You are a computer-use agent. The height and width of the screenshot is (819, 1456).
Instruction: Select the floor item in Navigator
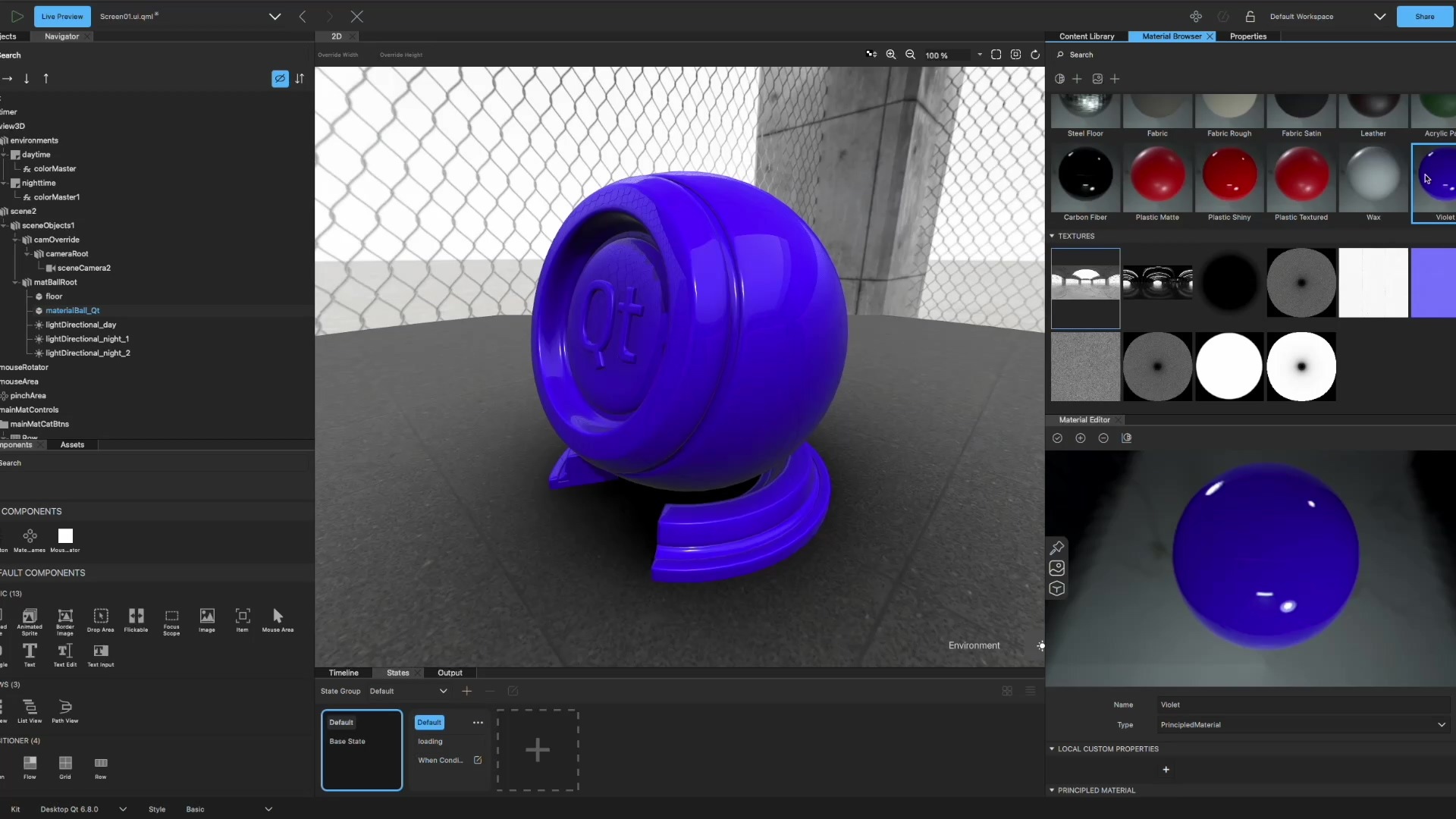pyautogui.click(x=54, y=297)
